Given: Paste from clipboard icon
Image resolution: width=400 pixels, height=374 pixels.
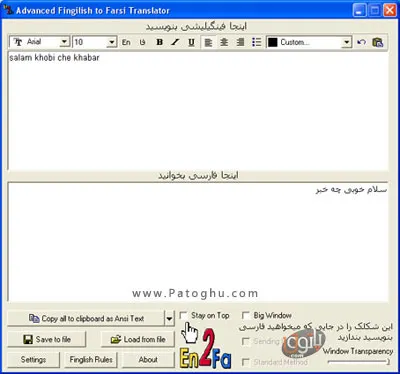Looking at the screenshot, I should pos(378,42).
